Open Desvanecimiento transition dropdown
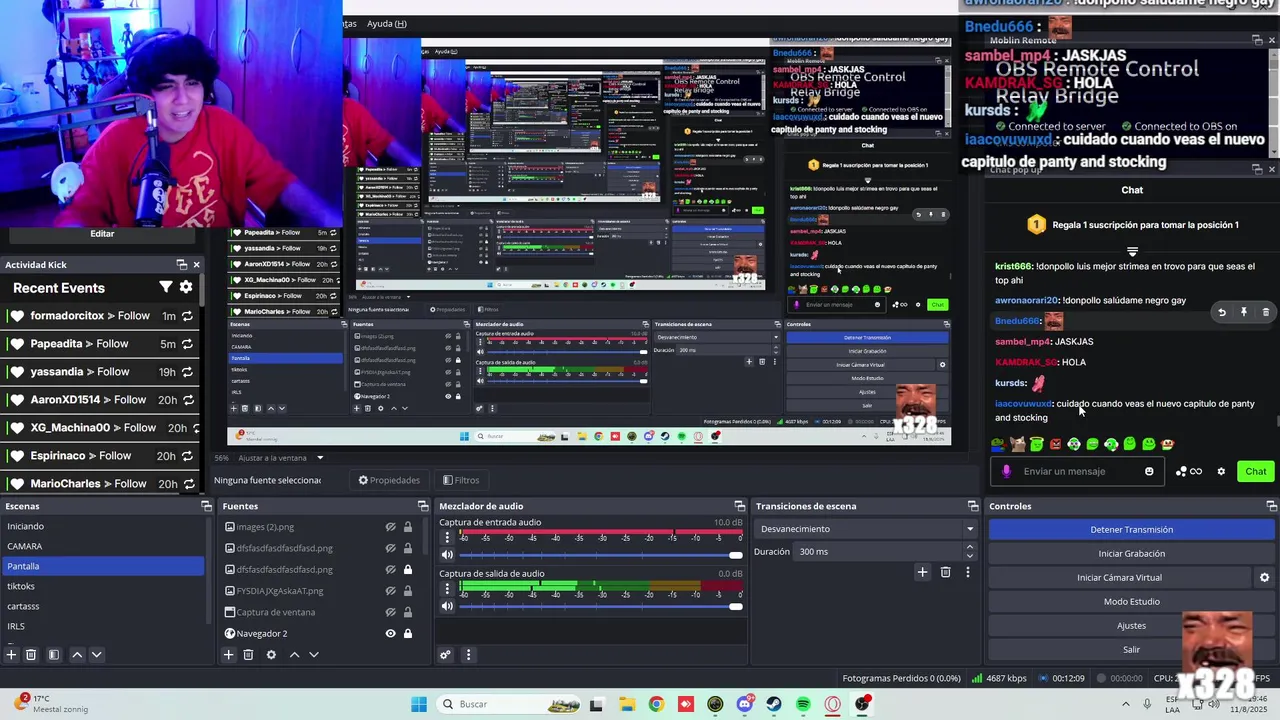The width and height of the screenshot is (1280, 720). pyautogui.click(x=865, y=529)
